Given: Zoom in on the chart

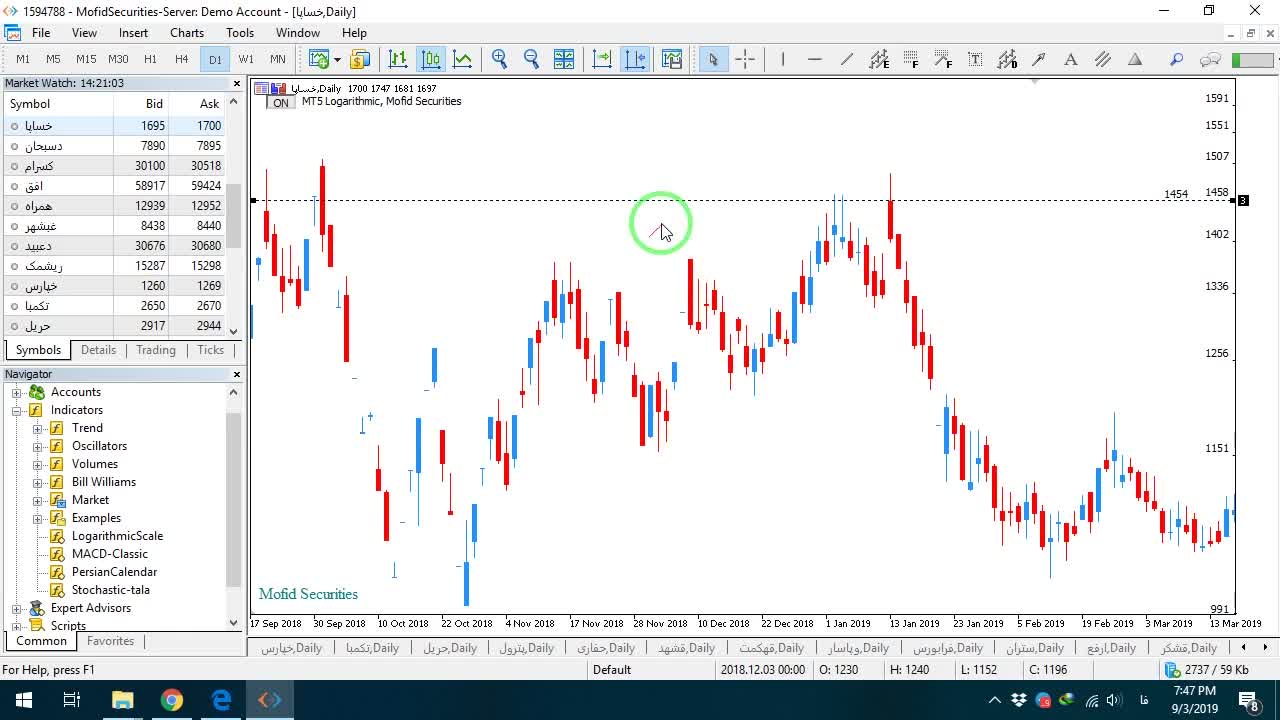Looking at the screenshot, I should (x=499, y=59).
